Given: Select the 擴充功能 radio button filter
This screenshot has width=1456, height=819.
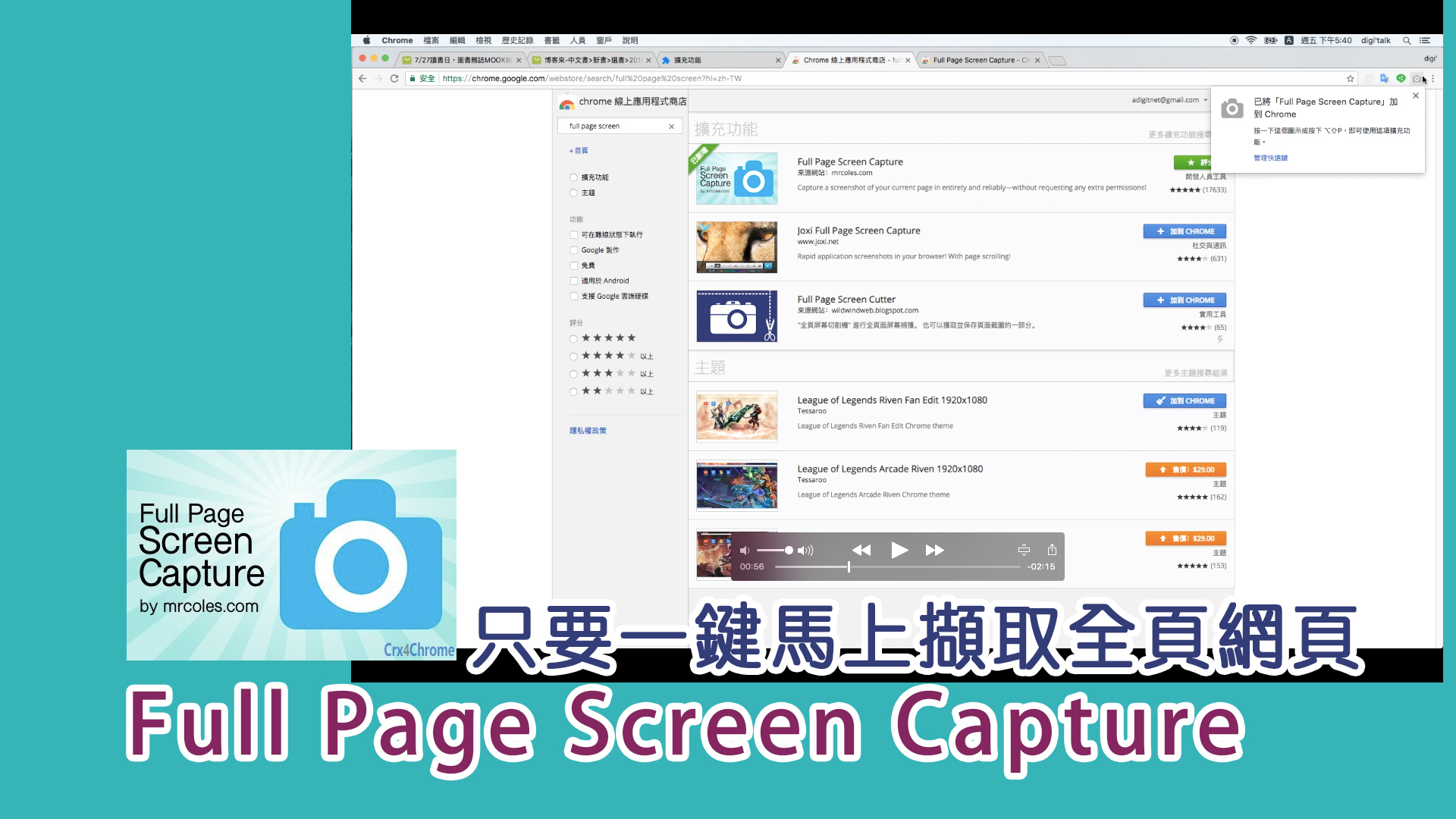Looking at the screenshot, I should click(x=574, y=177).
